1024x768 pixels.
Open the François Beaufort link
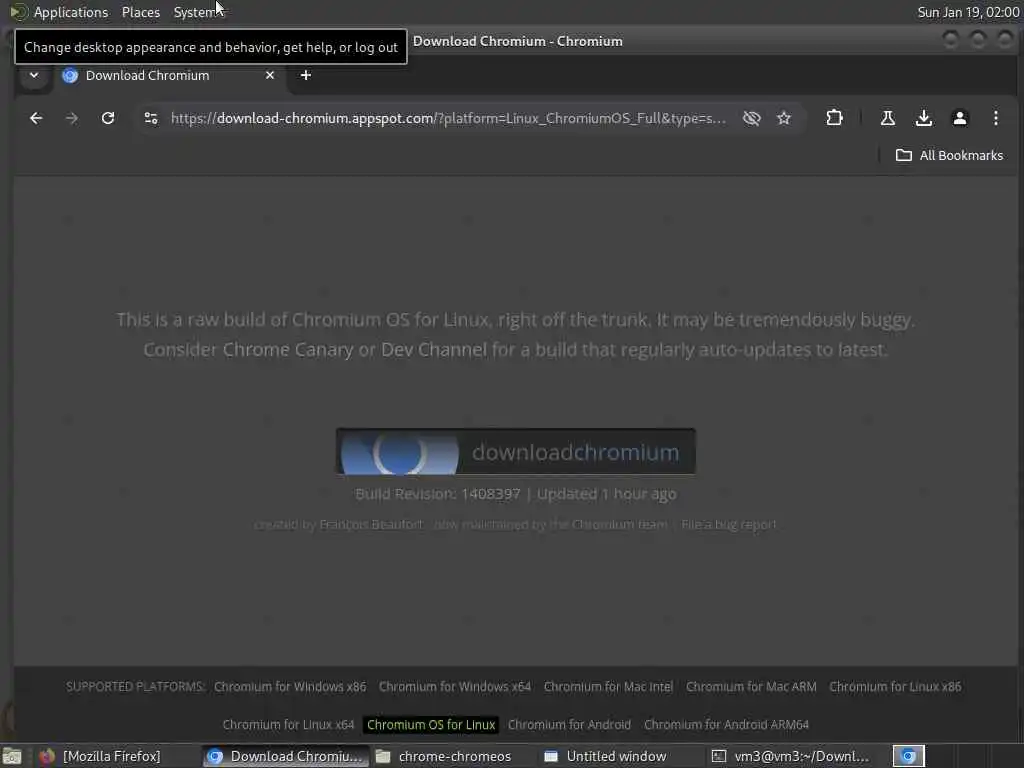(x=371, y=524)
